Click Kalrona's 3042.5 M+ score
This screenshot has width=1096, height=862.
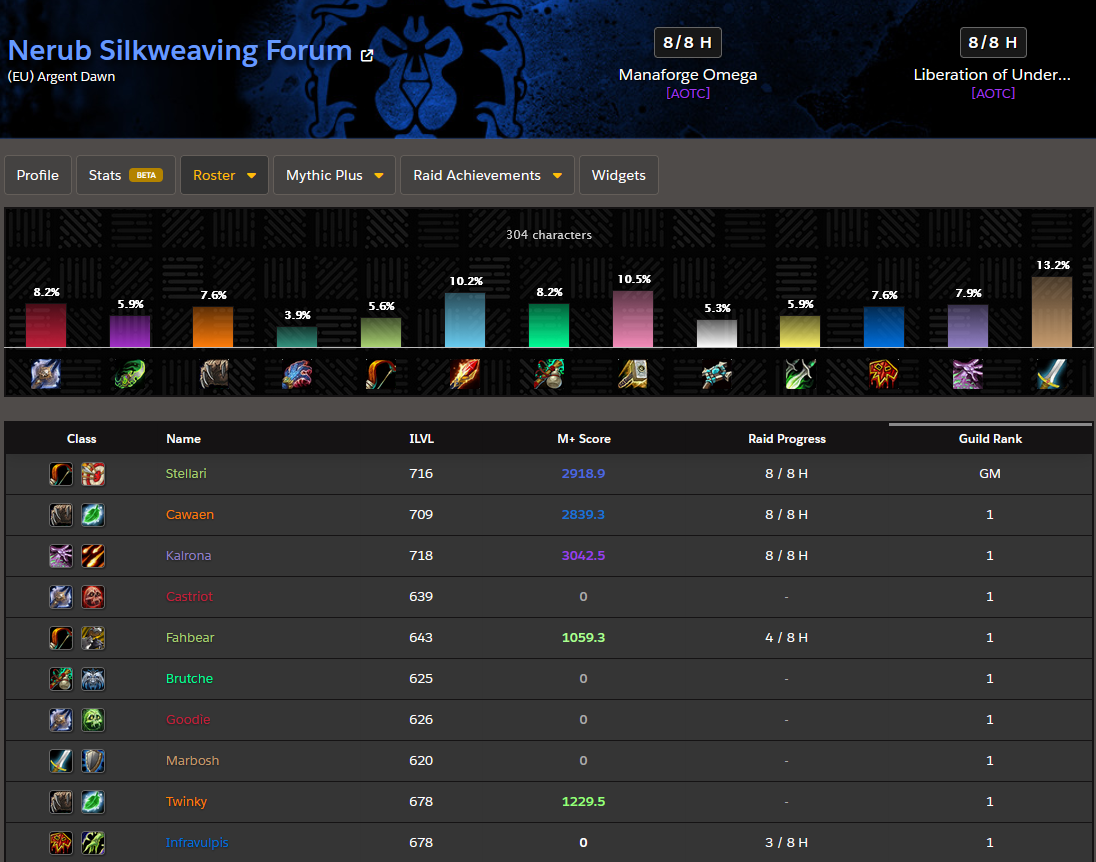[x=583, y=555]
